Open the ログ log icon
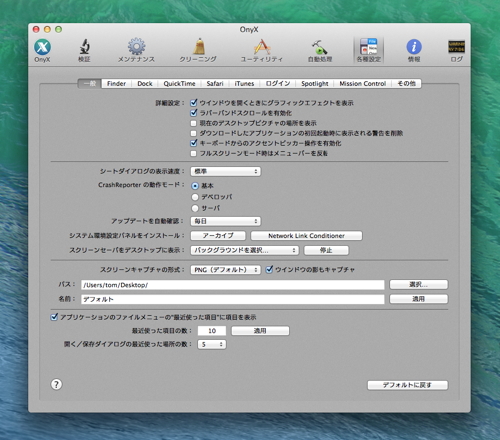Viewport: 500px width, 440px height. coord(456,50)
